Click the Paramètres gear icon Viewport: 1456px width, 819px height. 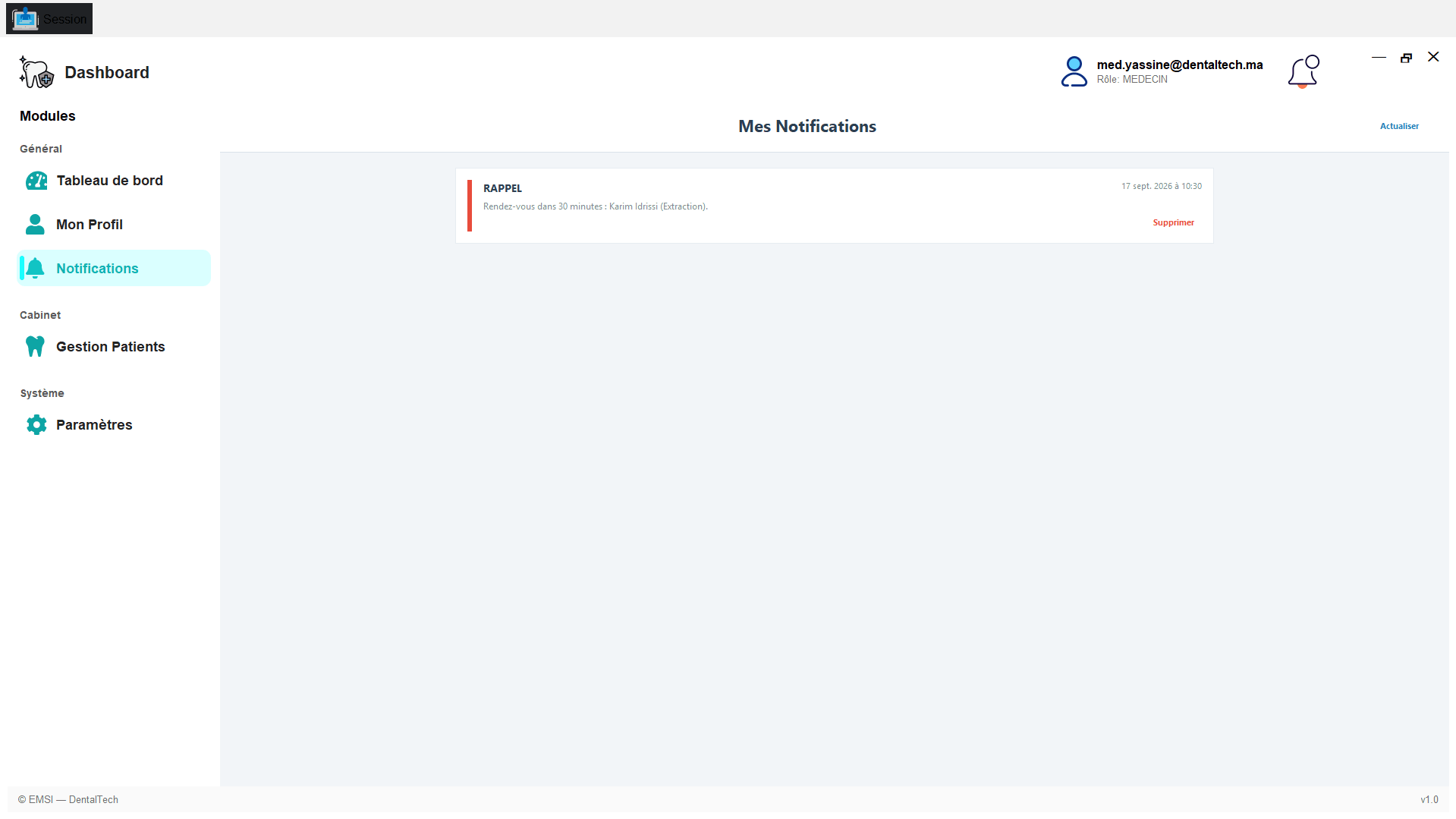pyautogui.click(x=36, y=424)
